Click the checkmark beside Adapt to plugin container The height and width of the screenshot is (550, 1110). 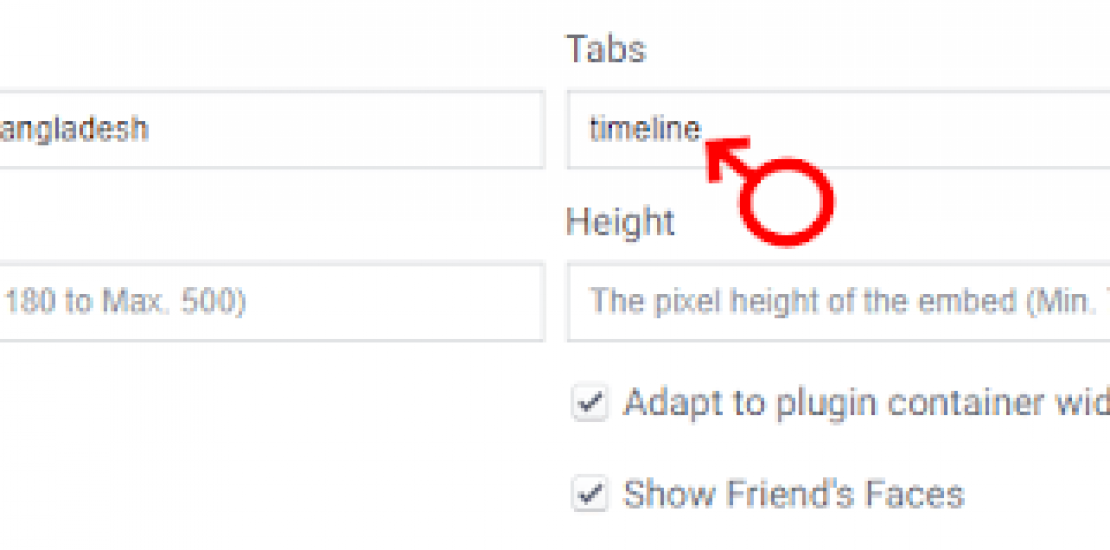[590, 403]
